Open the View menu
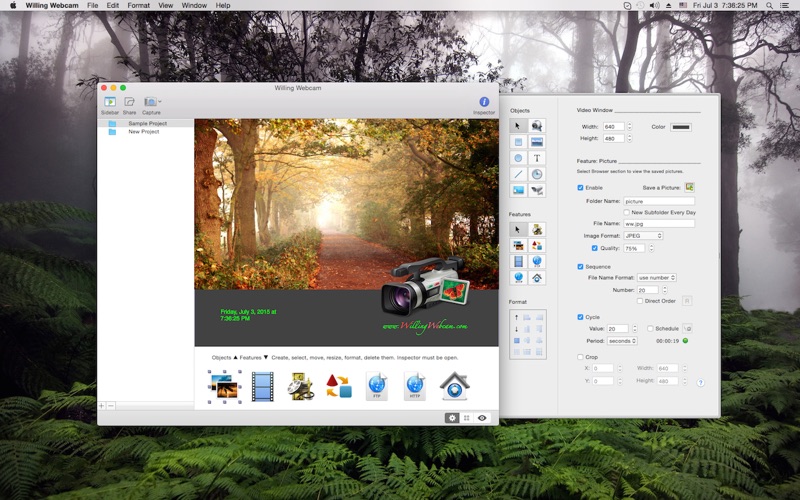 point(165,5)
